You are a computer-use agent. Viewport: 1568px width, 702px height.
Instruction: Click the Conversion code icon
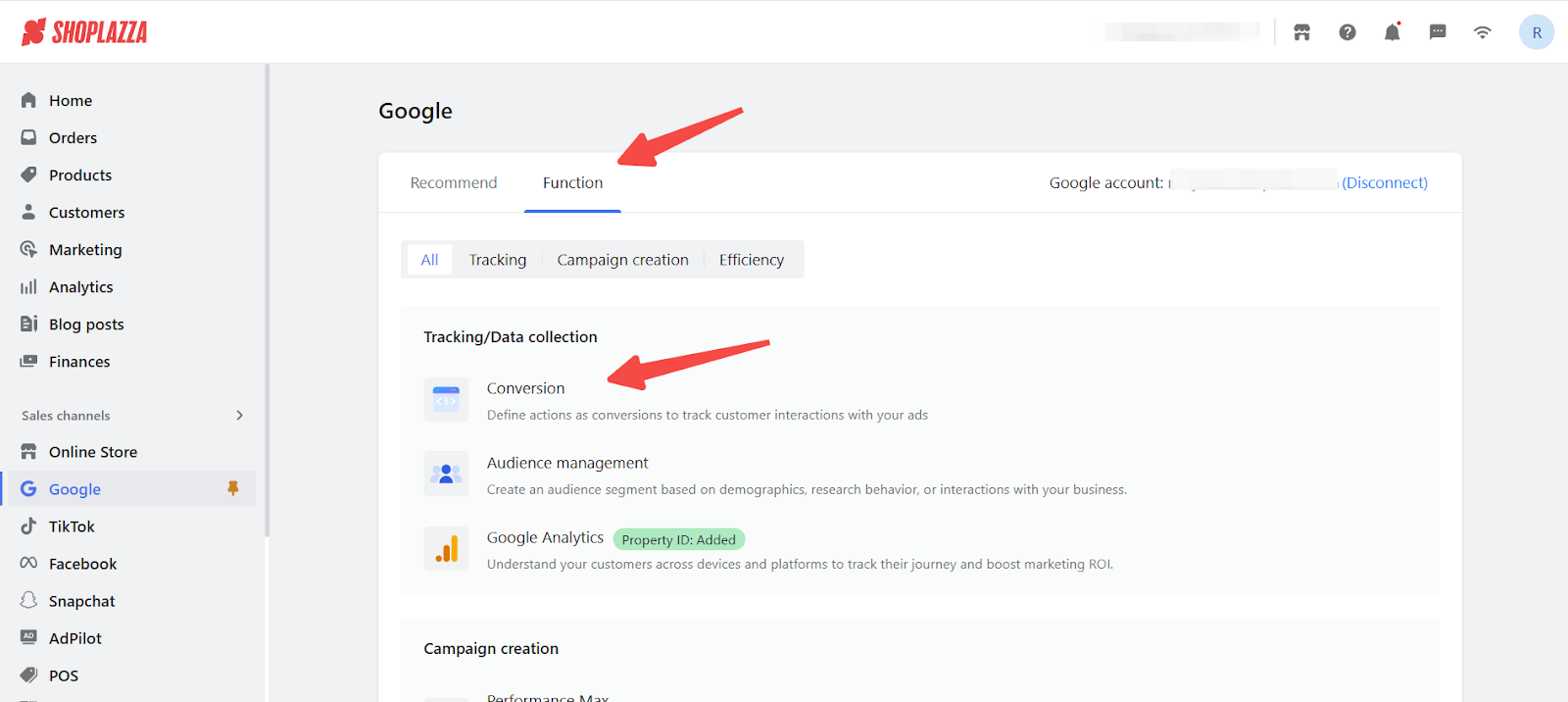(446, 400)
